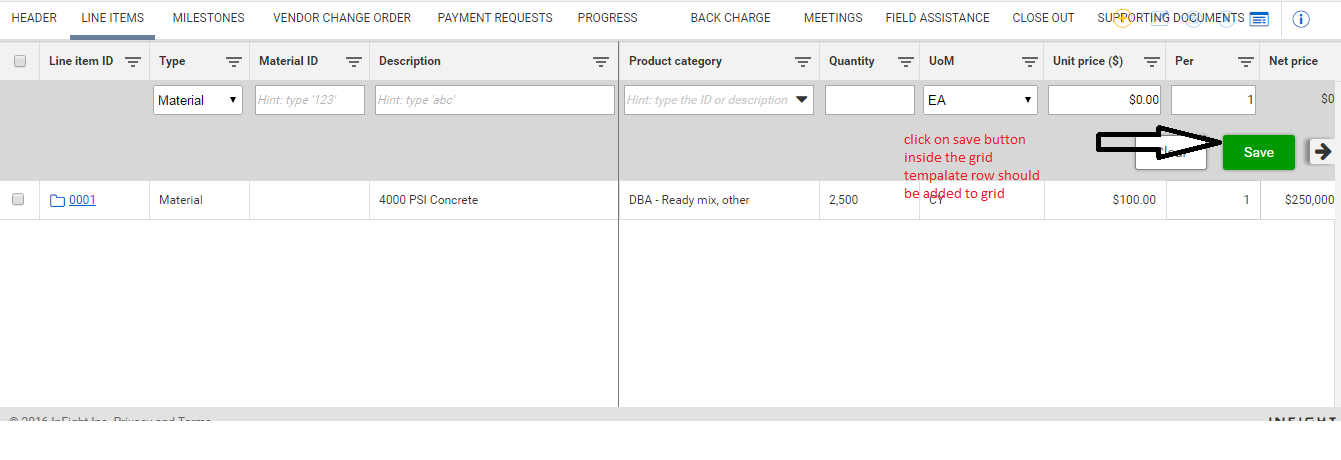Click the blue info icon
This screenshot has height=460, width=1341.
pyautogui.click(x=1301, y=19)
